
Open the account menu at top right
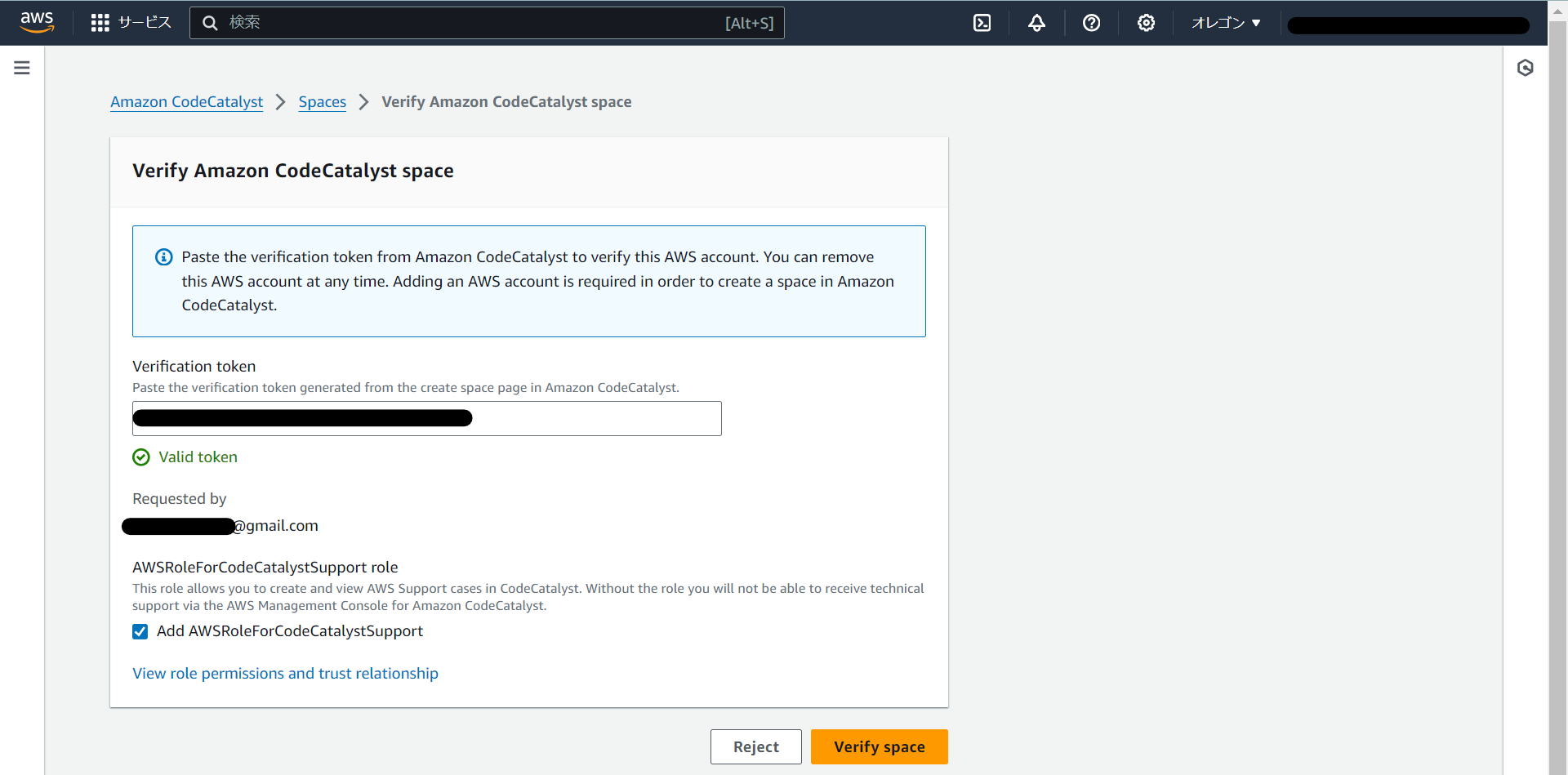pyautogui.click(x=1407, y=25)
